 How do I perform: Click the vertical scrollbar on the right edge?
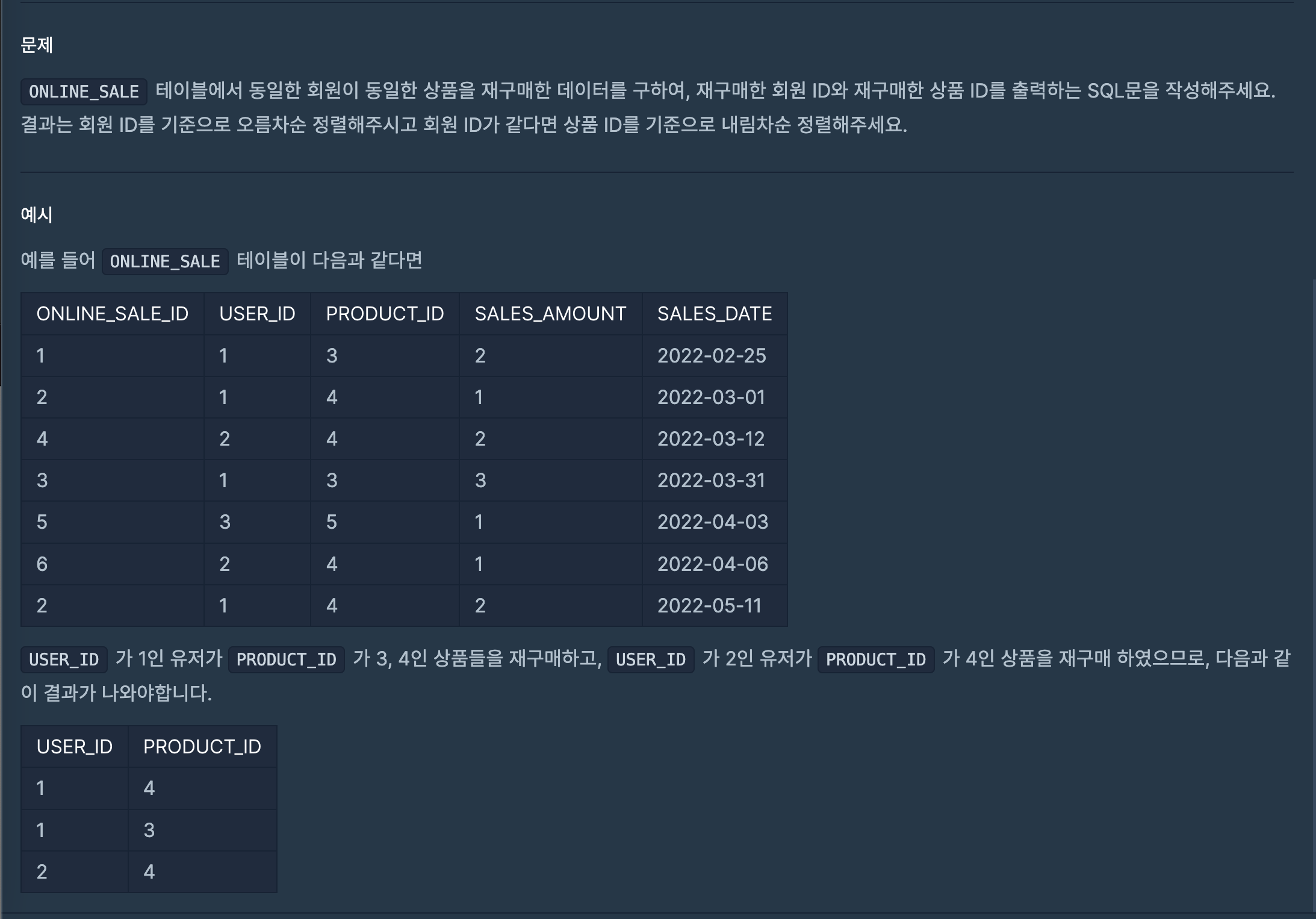(x=1313, y=596)
